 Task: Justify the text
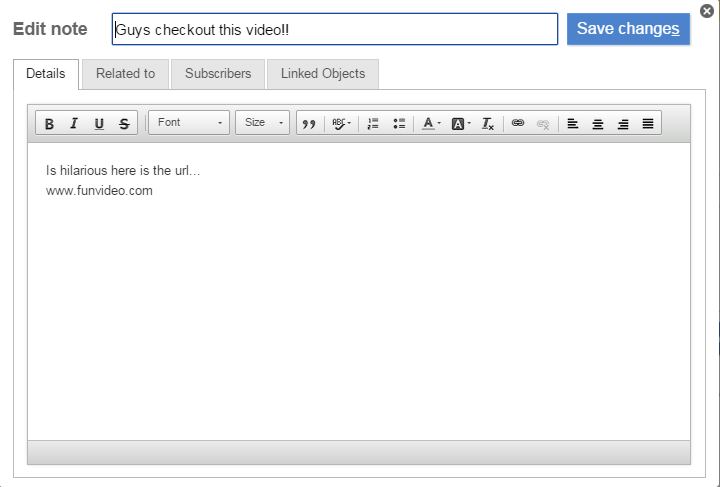click(x=648, y=123)
